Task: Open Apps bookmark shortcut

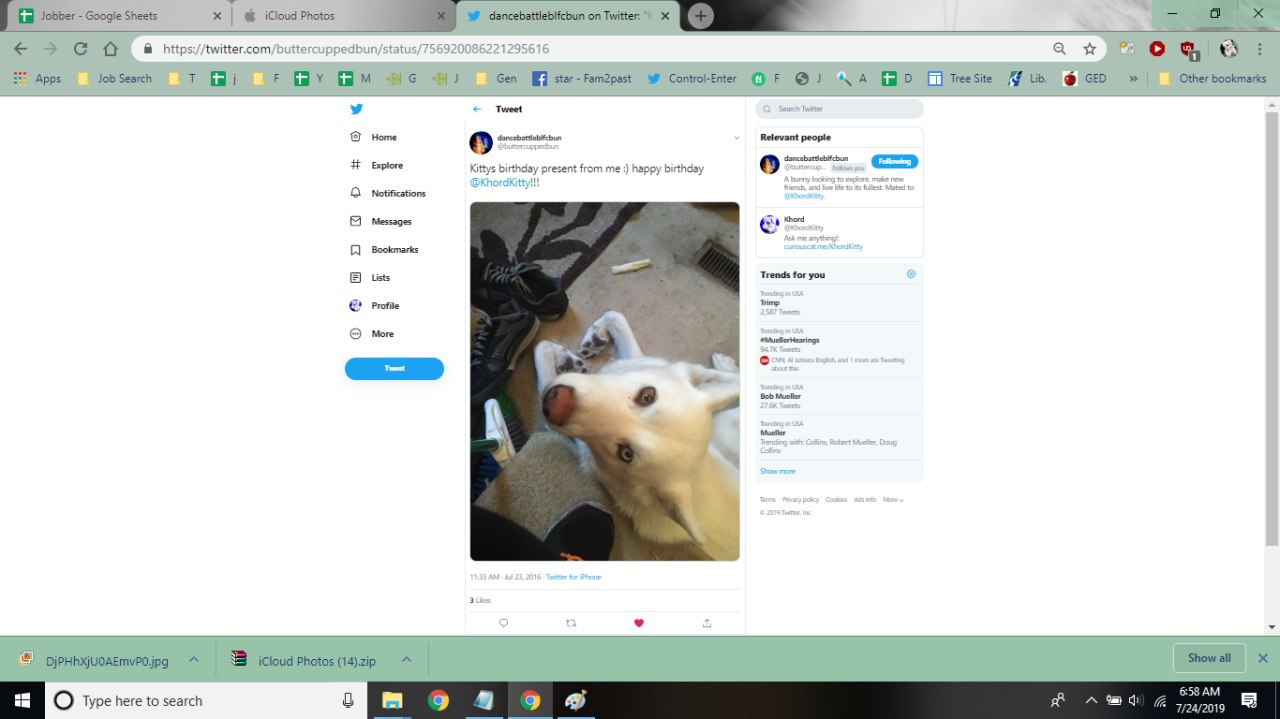Action: [x=37, y=78]
